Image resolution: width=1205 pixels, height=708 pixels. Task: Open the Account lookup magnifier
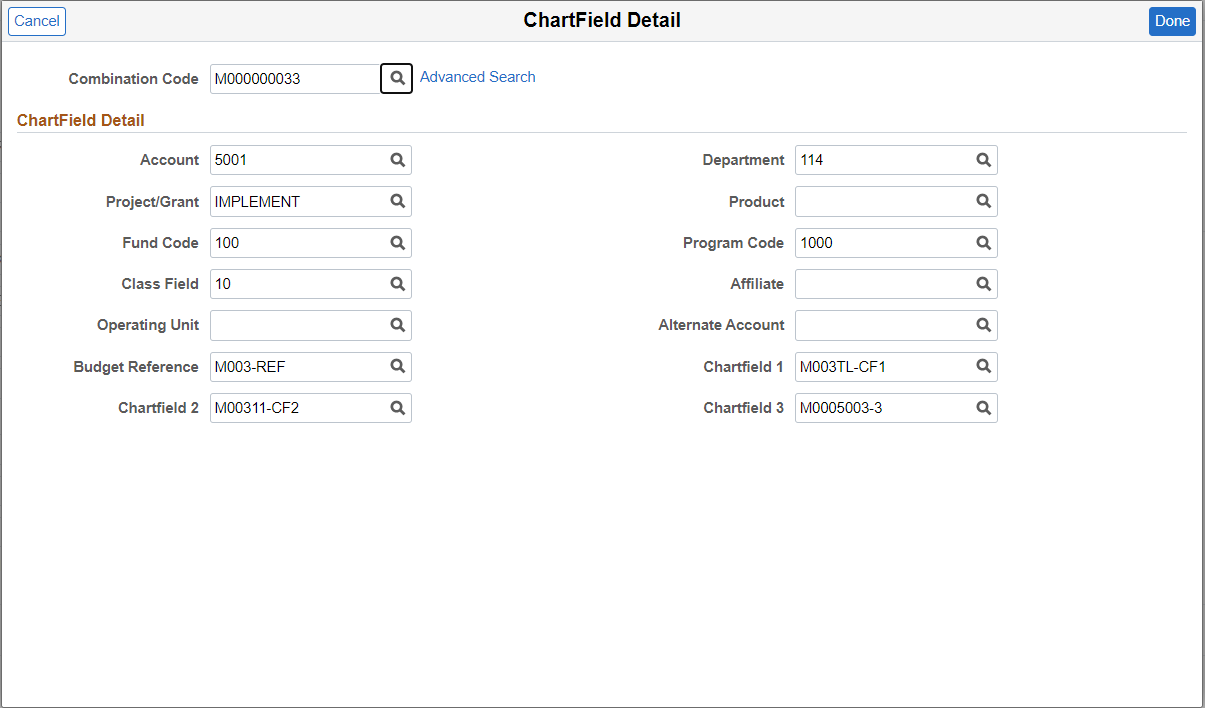tap(397, 160)
